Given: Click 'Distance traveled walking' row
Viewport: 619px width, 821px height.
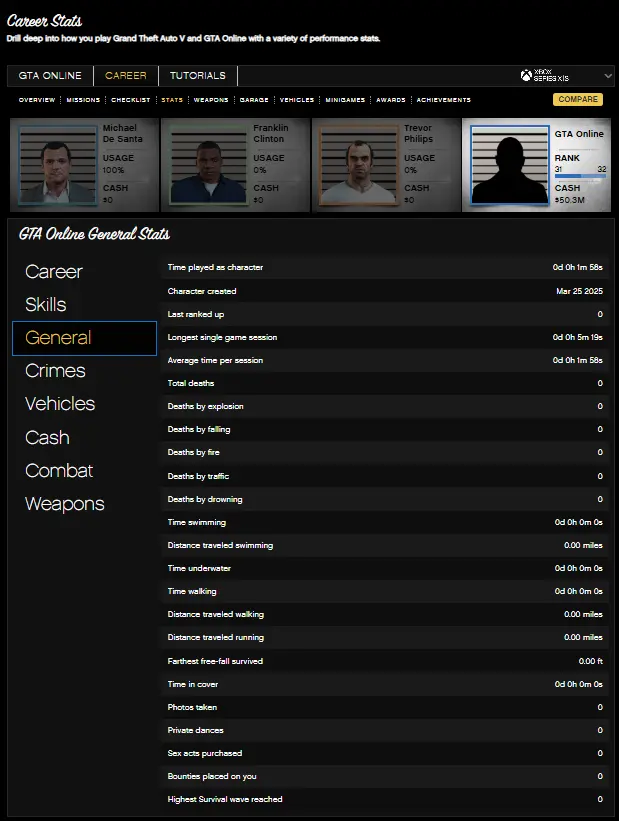Looking at the screenshot, I should click(x=385, y=614).
